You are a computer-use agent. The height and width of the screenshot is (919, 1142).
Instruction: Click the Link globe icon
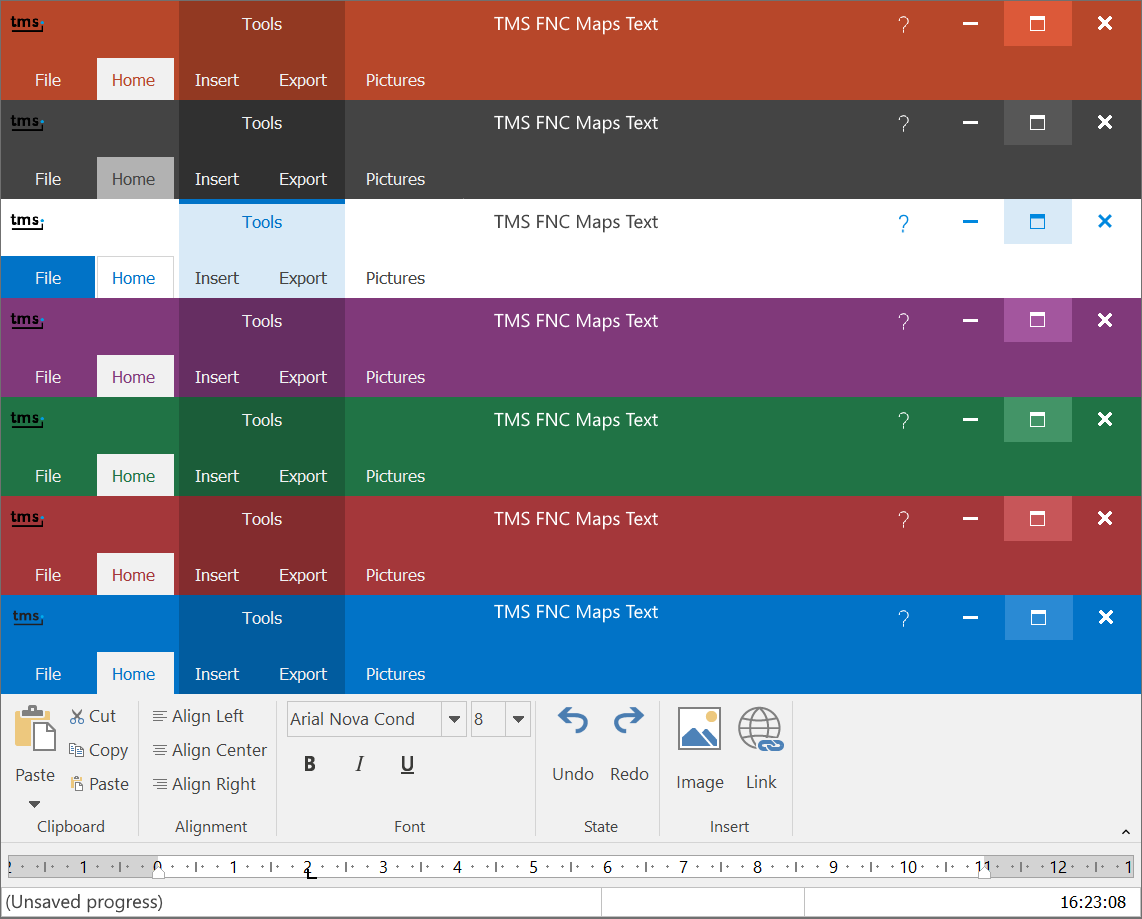coord(760,729)
